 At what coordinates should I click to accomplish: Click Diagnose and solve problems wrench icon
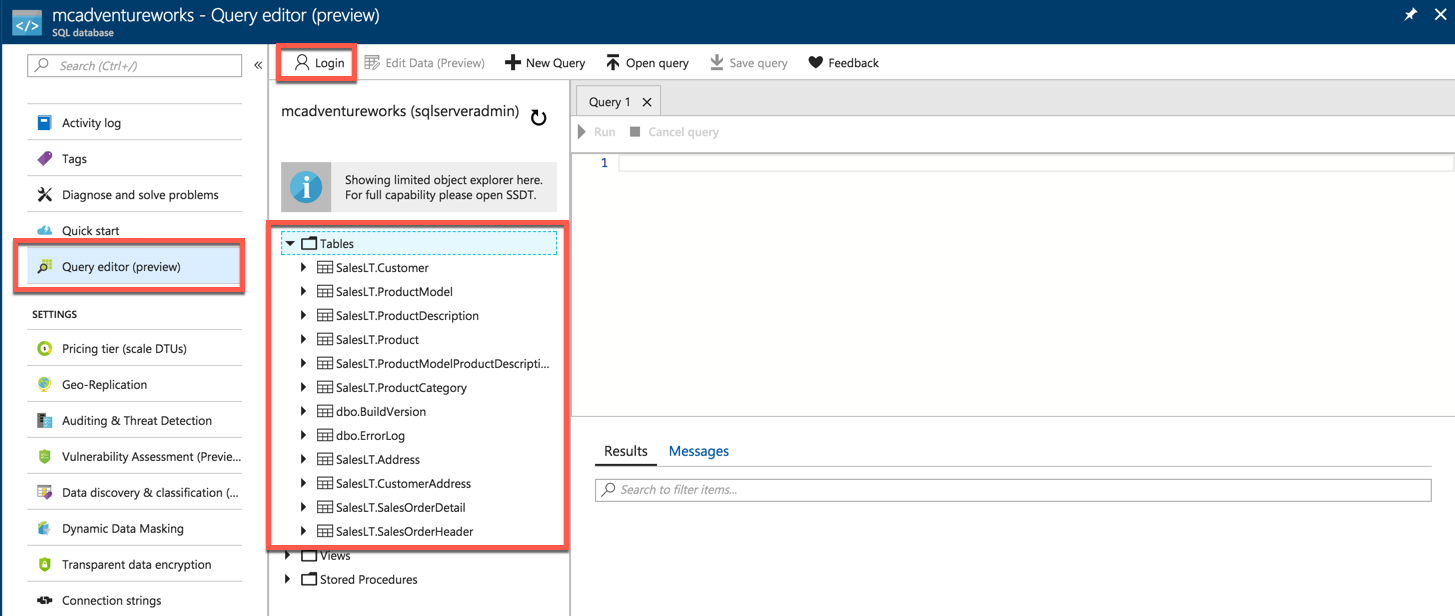(x=44, y=195)
